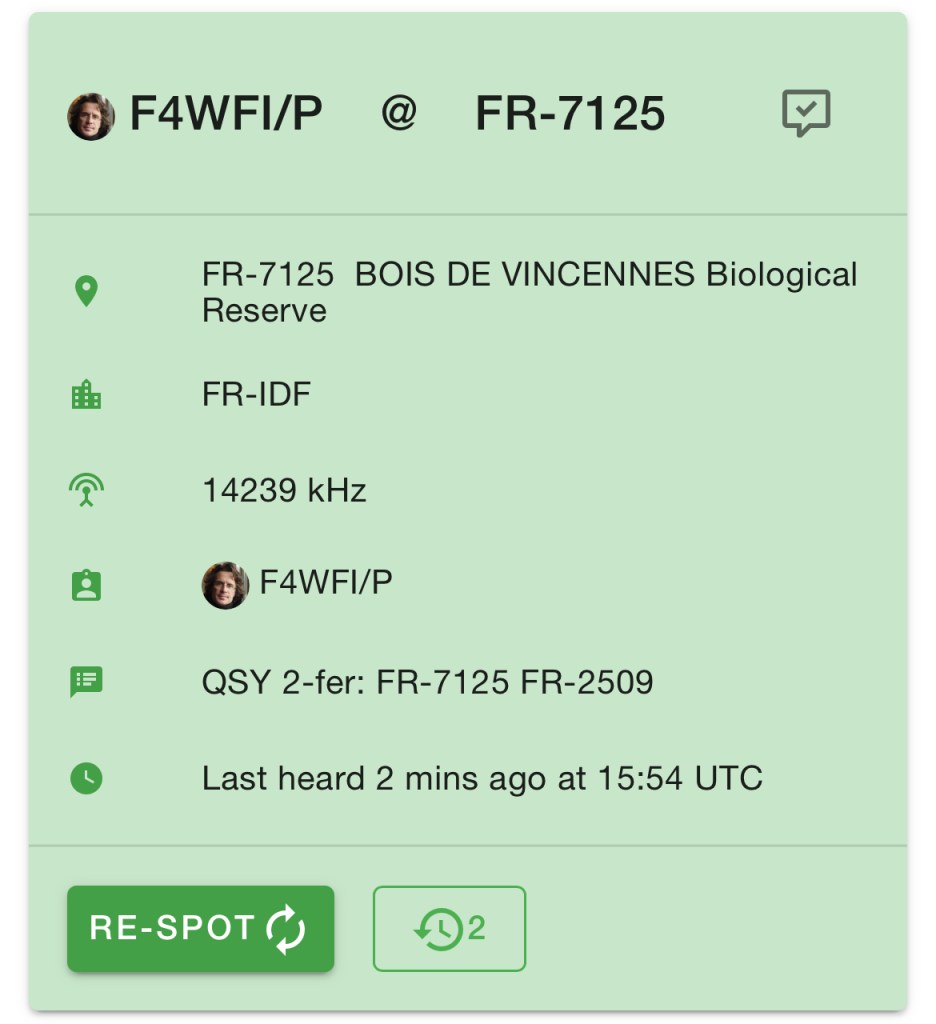Select the BOIS DE VINCENNES Biological Reserve text
This screenshot has height=1024, width=936.
529,292
